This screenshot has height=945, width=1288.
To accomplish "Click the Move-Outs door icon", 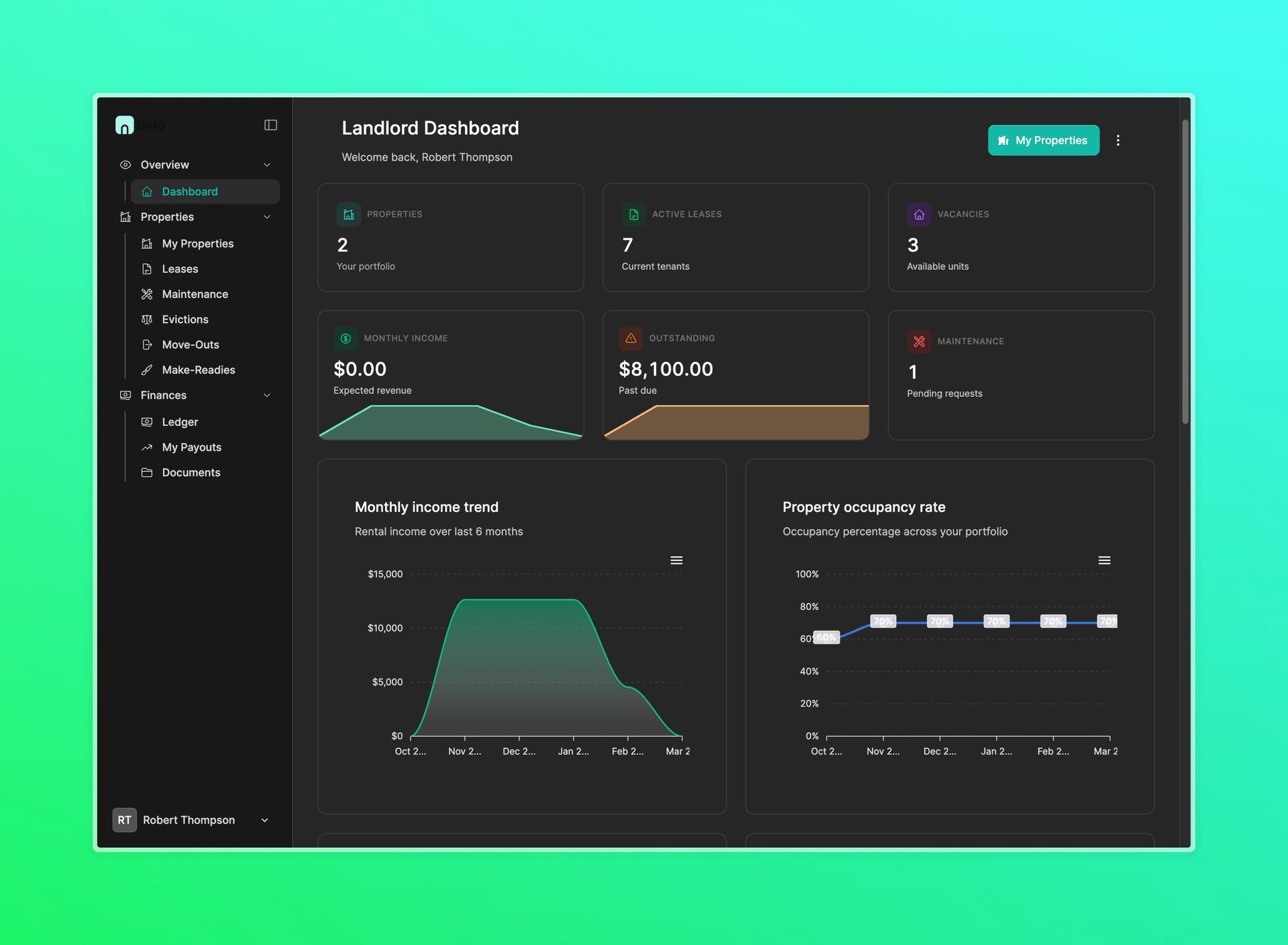I will pyautogui.click(x=148, y=344).
